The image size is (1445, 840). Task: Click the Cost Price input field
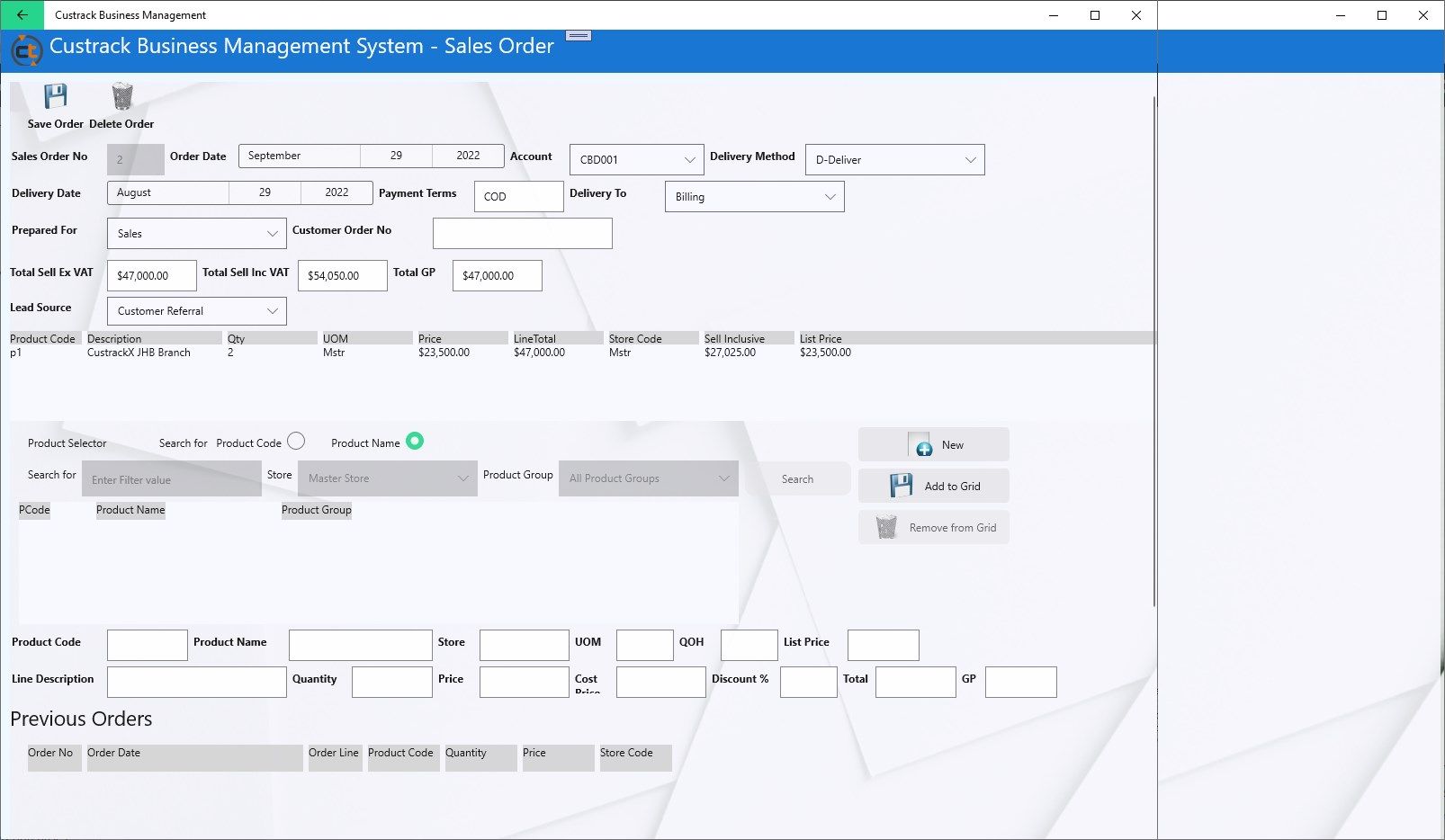661,682
